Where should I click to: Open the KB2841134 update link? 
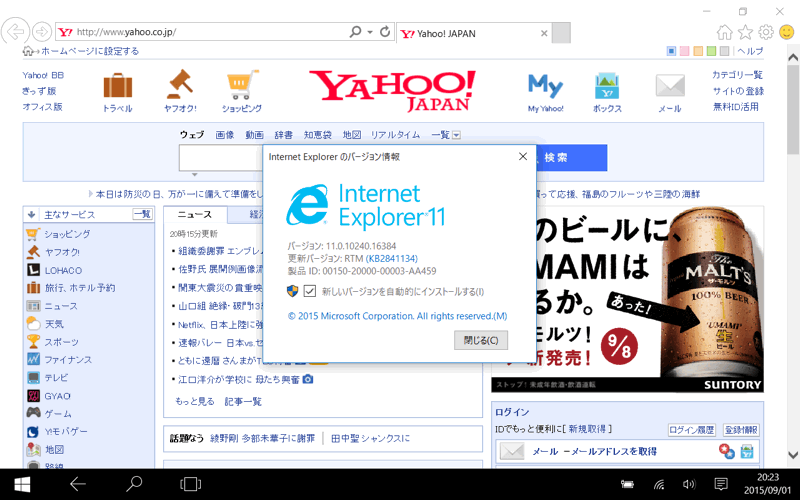point(391,258)
